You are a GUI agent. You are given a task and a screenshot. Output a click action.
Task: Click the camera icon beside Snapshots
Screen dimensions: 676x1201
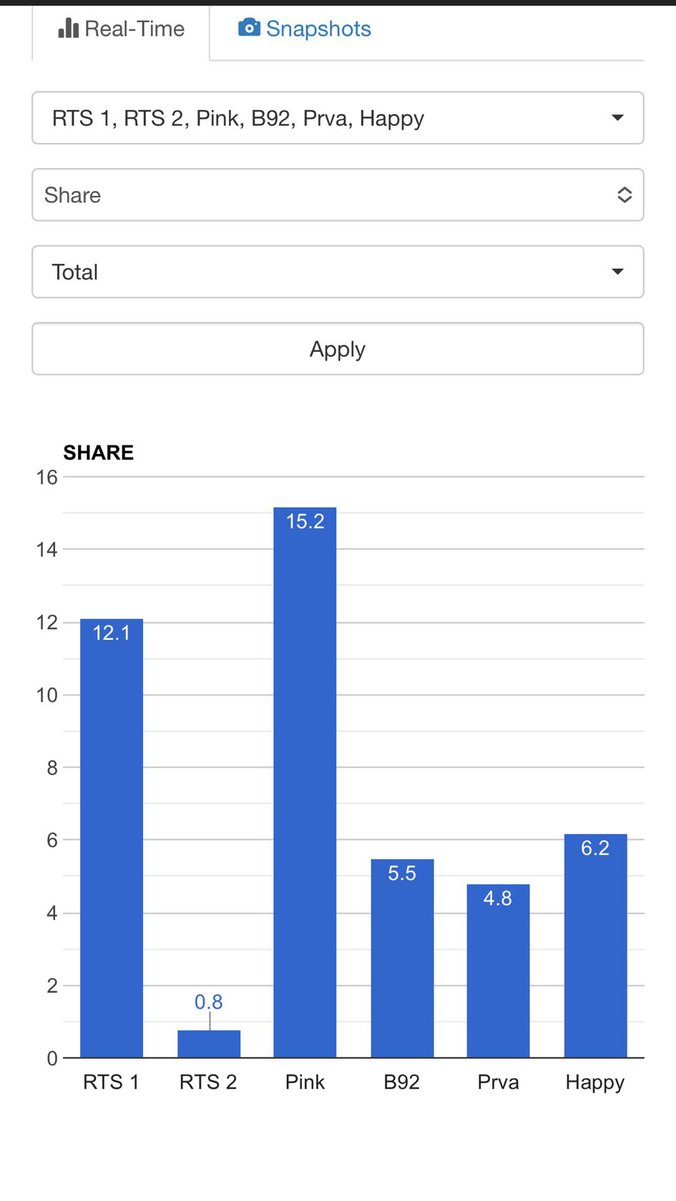(x=249, y=28)
